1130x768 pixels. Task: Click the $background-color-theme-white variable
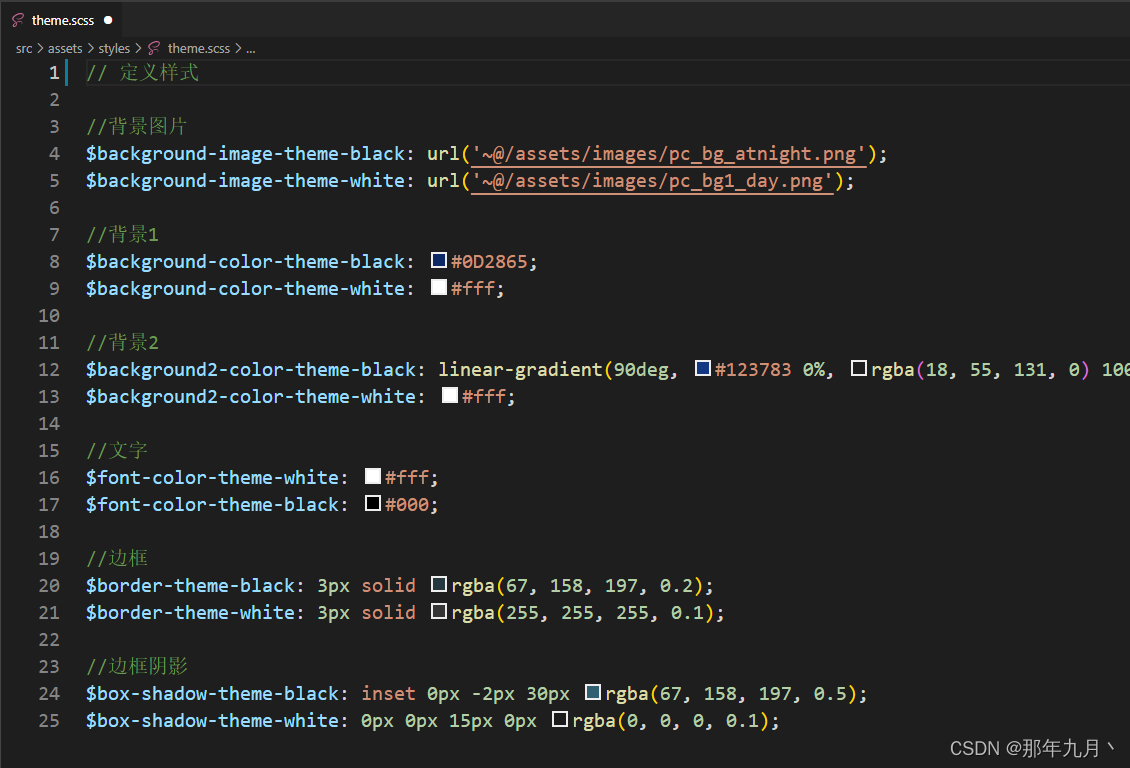click(x=245, y=288)
